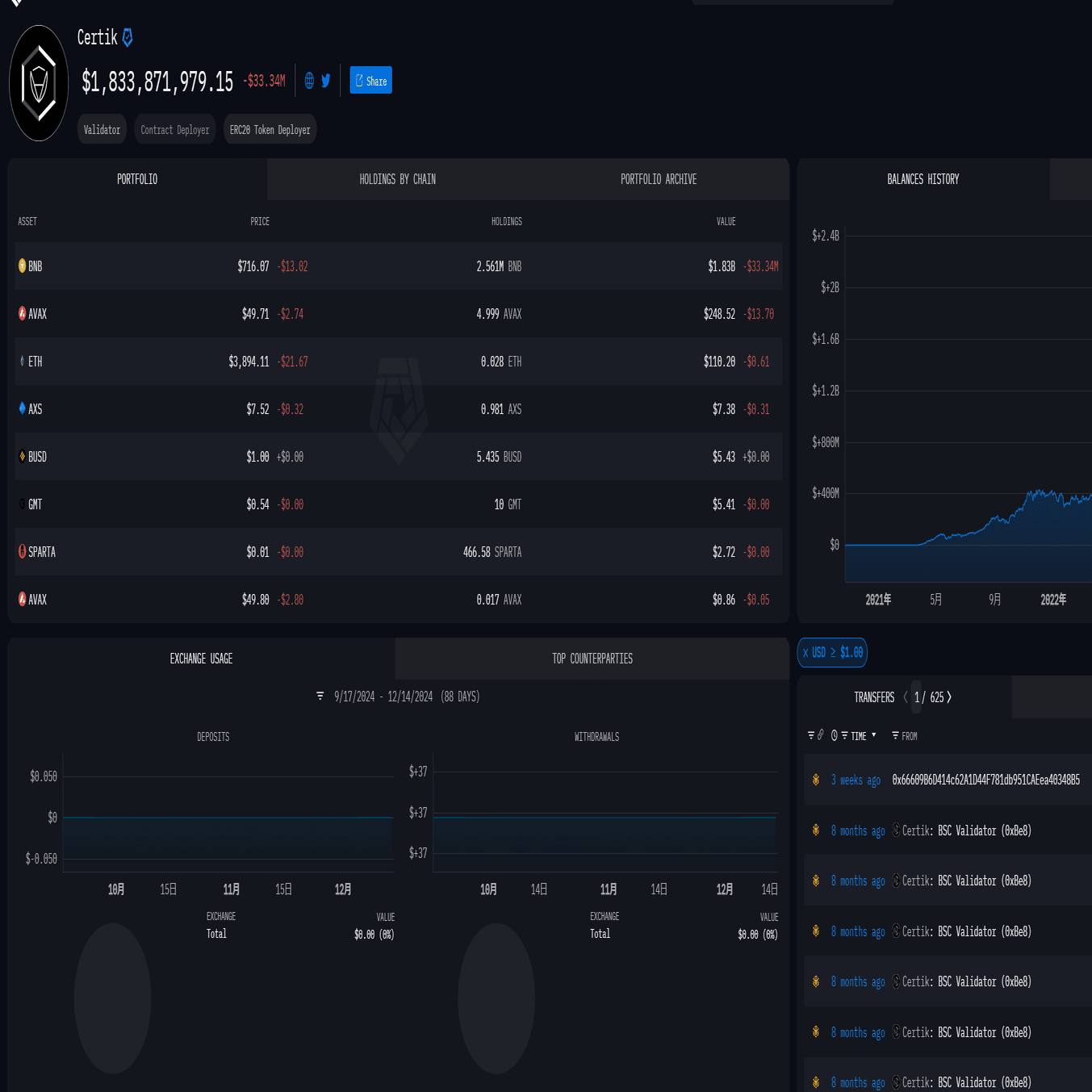Click the BUSD token icon

[x=22, y=456]
